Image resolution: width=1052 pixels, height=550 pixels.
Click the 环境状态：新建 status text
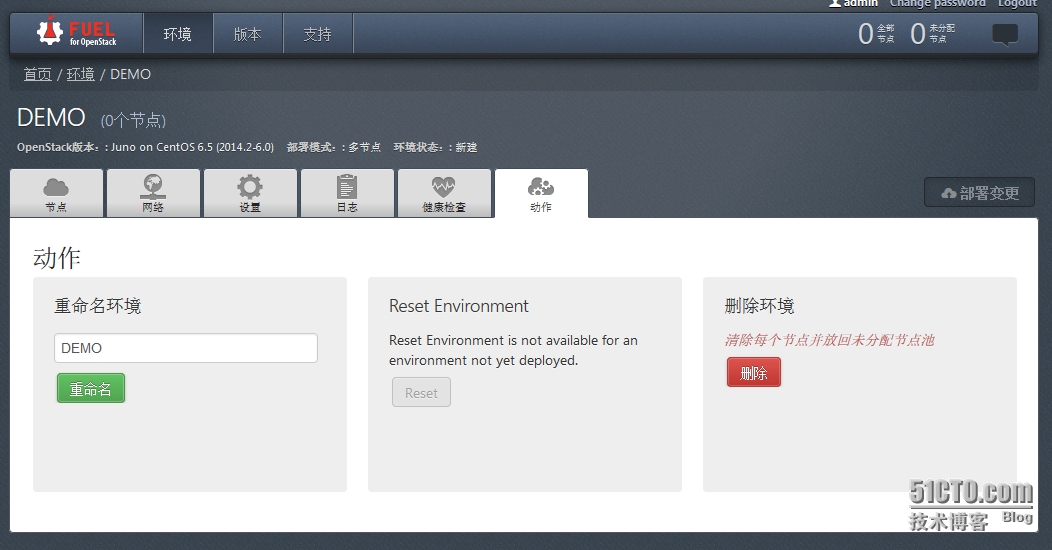click(x=435, y=147)
